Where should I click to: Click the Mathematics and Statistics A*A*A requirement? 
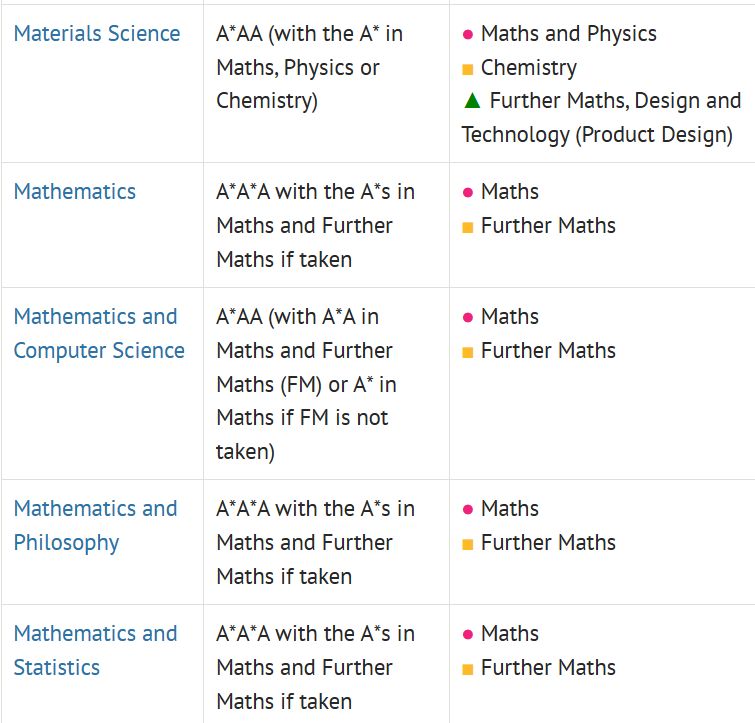[315, 667]
